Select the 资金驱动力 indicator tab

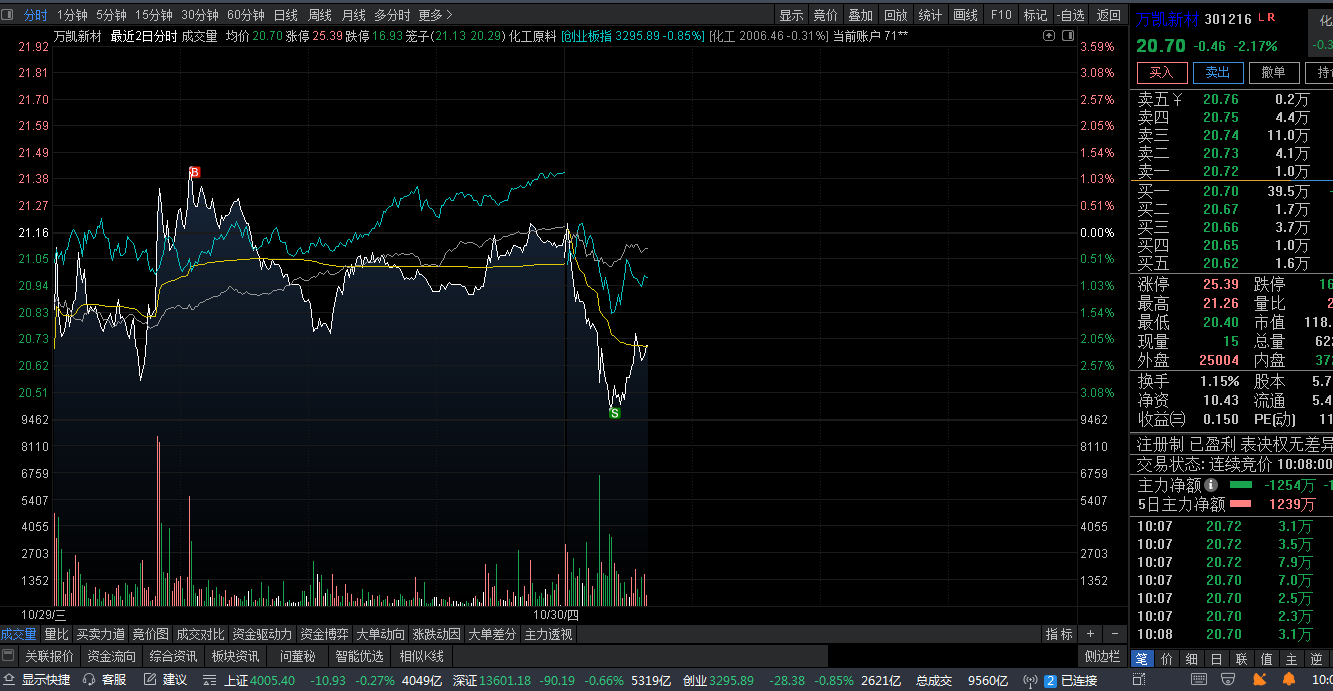point(262,634)
